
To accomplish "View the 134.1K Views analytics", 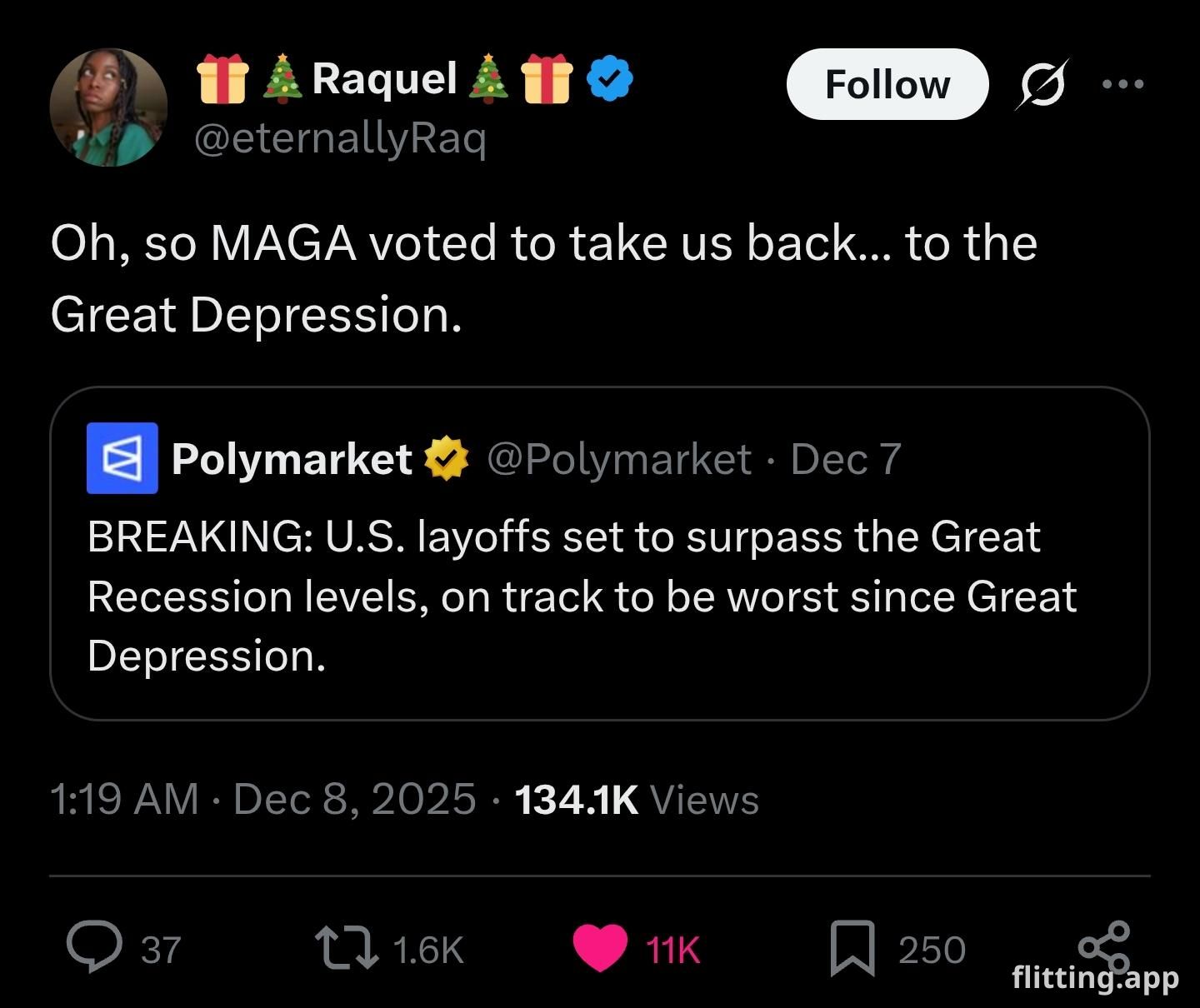I will tap(637, 799).
